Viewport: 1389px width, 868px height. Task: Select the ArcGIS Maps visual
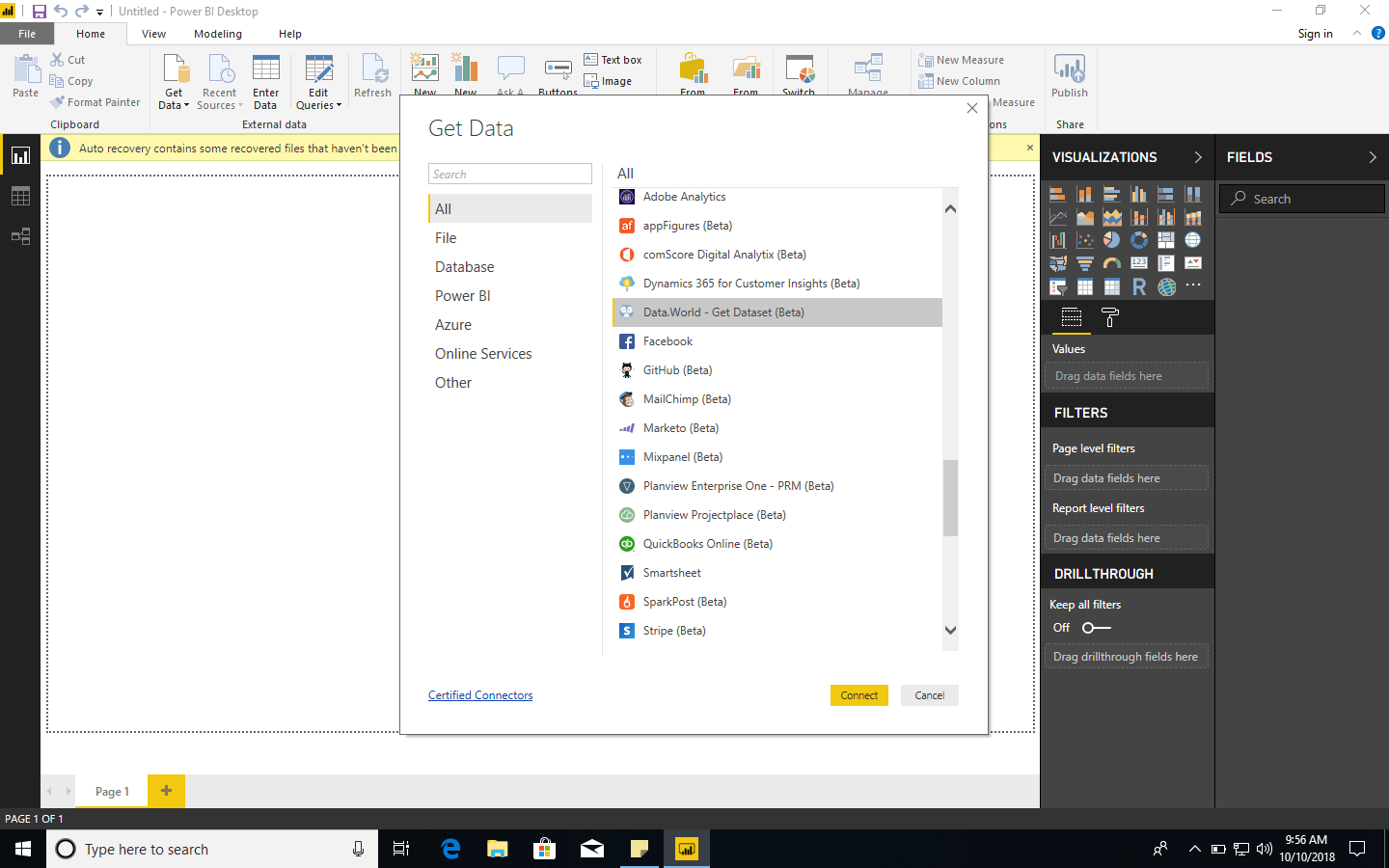[x=1166, y=286]
